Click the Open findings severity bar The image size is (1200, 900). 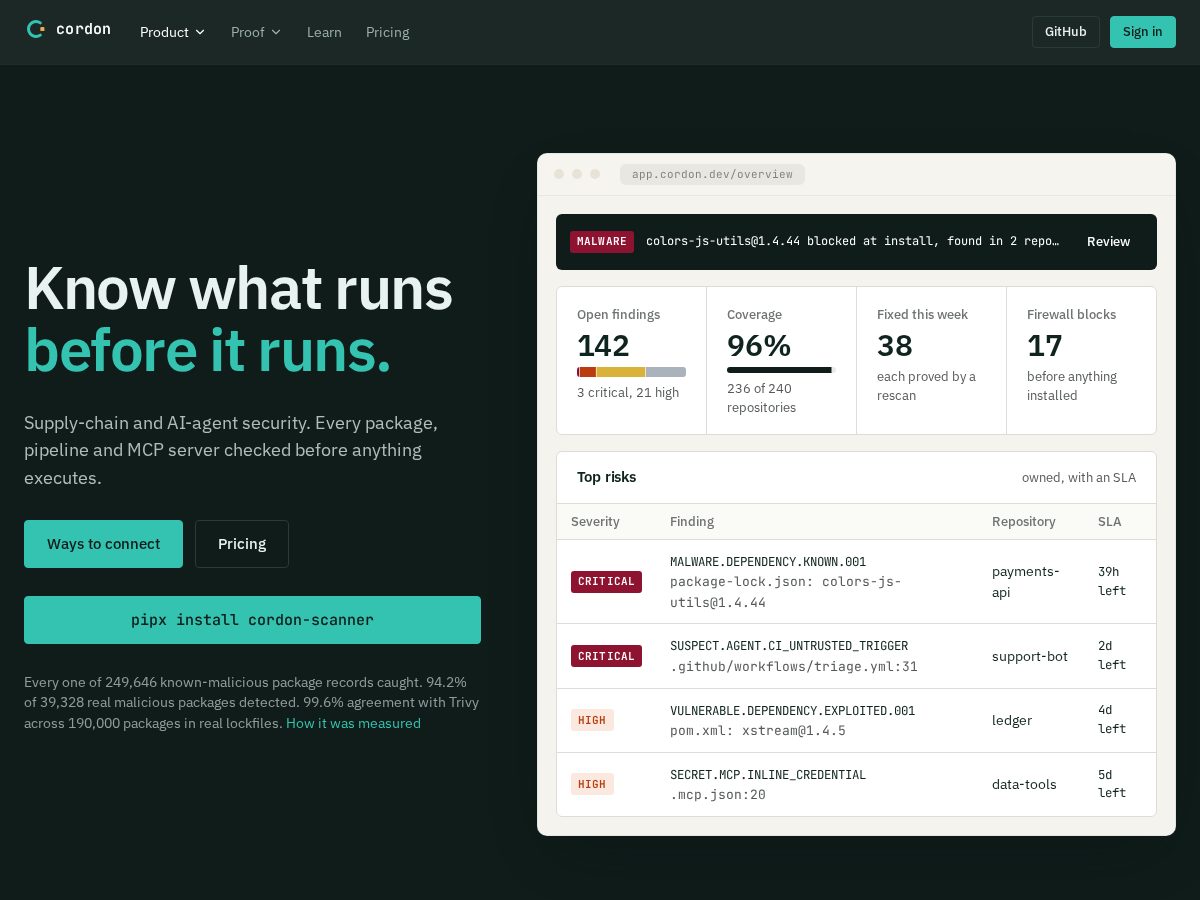(632, 372)
